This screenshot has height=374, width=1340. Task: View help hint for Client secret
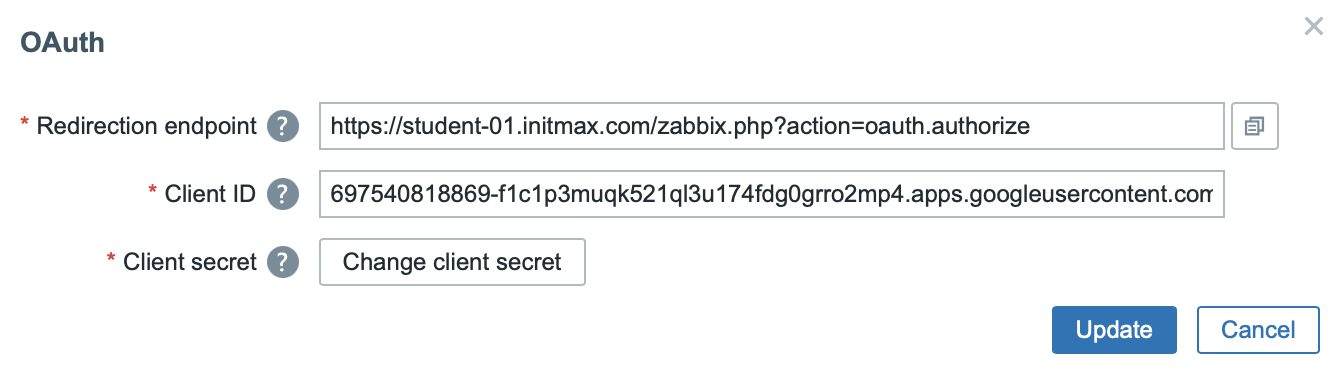tap(284, 262)
